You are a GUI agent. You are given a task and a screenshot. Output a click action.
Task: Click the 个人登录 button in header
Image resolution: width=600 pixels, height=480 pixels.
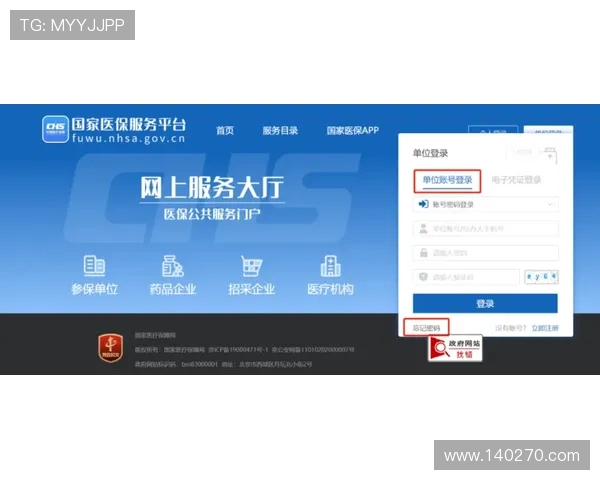pos(493,129)
